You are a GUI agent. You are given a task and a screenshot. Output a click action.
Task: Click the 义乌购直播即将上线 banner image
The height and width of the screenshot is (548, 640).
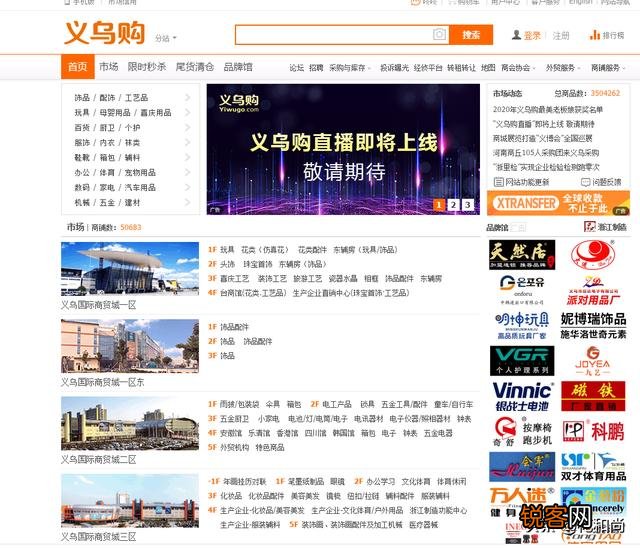[x=343, y=149]
